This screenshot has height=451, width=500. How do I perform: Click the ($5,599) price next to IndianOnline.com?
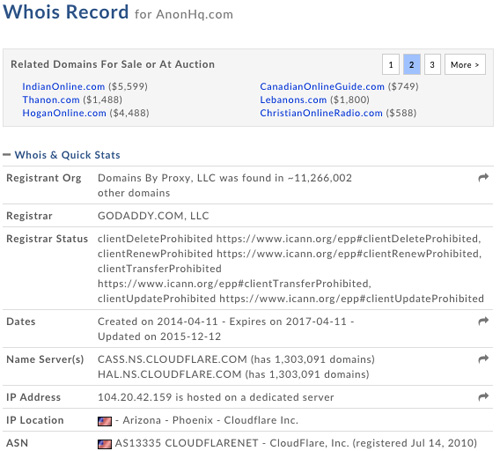coord(128,87)
